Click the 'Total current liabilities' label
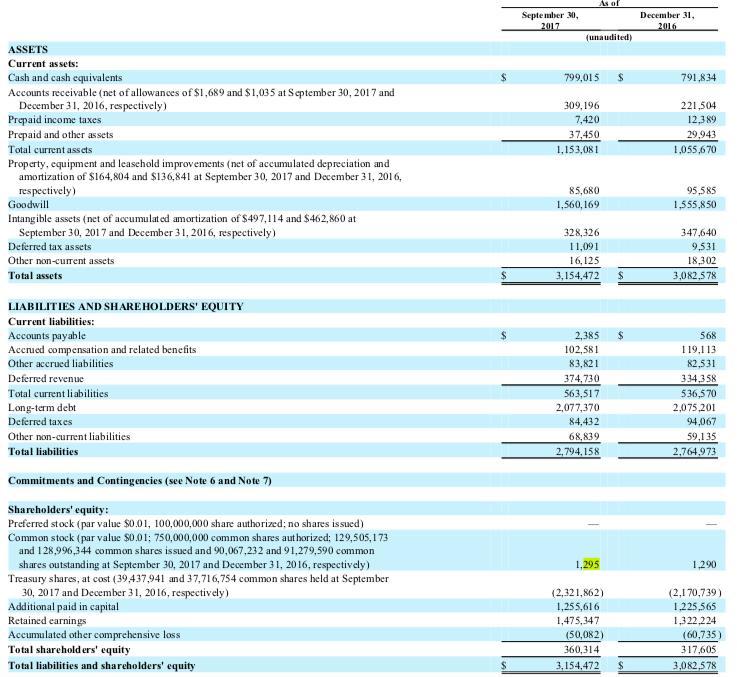The height and width of the screenshot is (677, 737). point(58,394)
